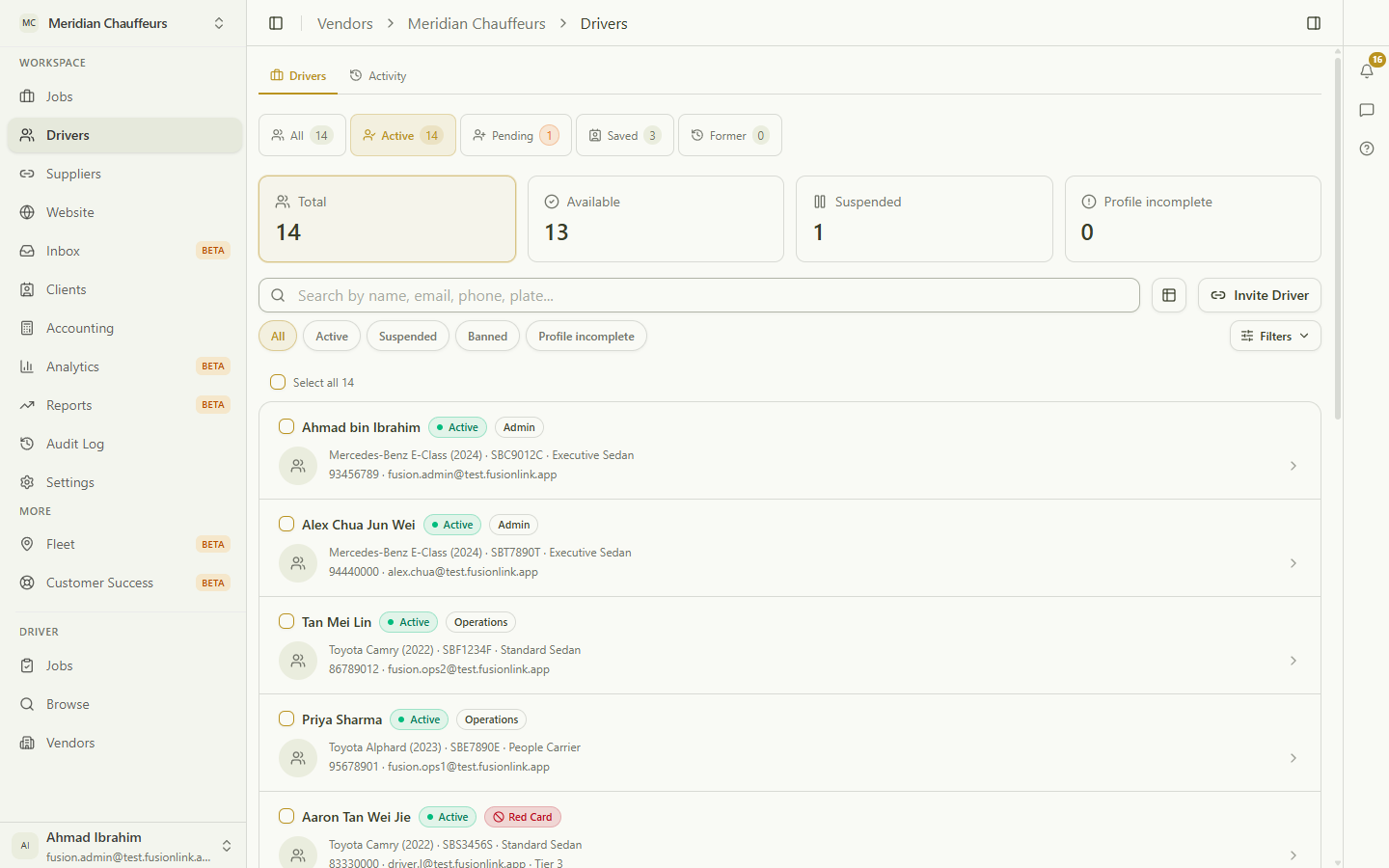Expand Aaron Tan Wei Jie row chevron
1389x868 pixels.
tap(1294, 855)
